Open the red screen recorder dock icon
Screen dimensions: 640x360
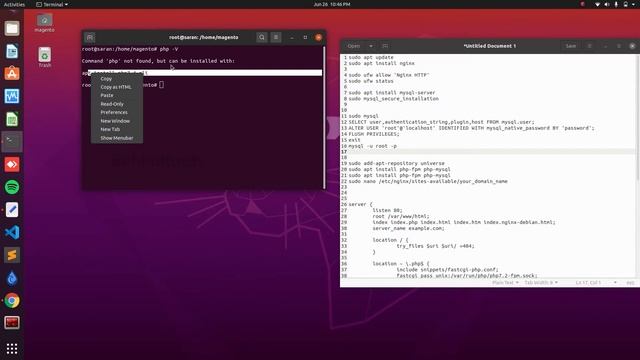(12, 323)
